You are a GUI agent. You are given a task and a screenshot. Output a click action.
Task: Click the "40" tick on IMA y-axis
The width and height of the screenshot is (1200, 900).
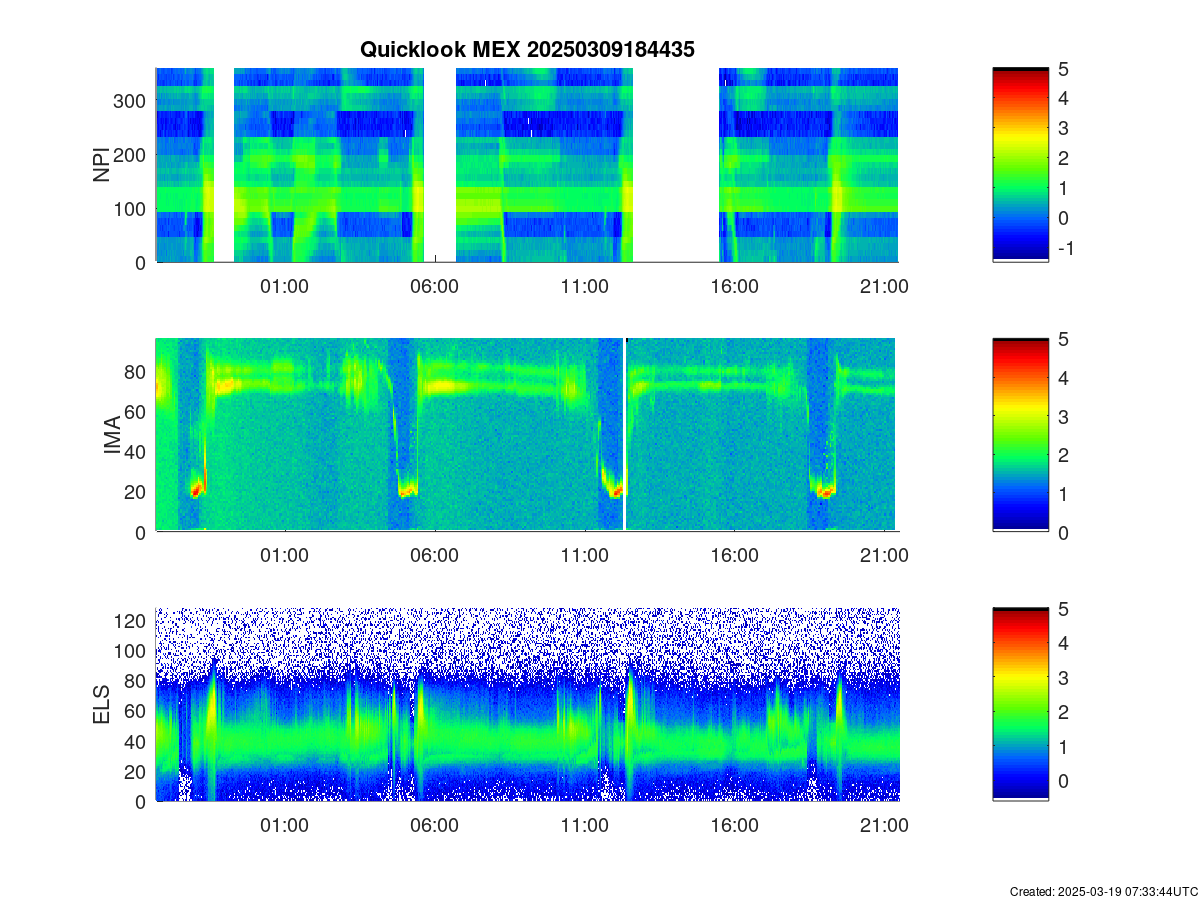point(137,452)
